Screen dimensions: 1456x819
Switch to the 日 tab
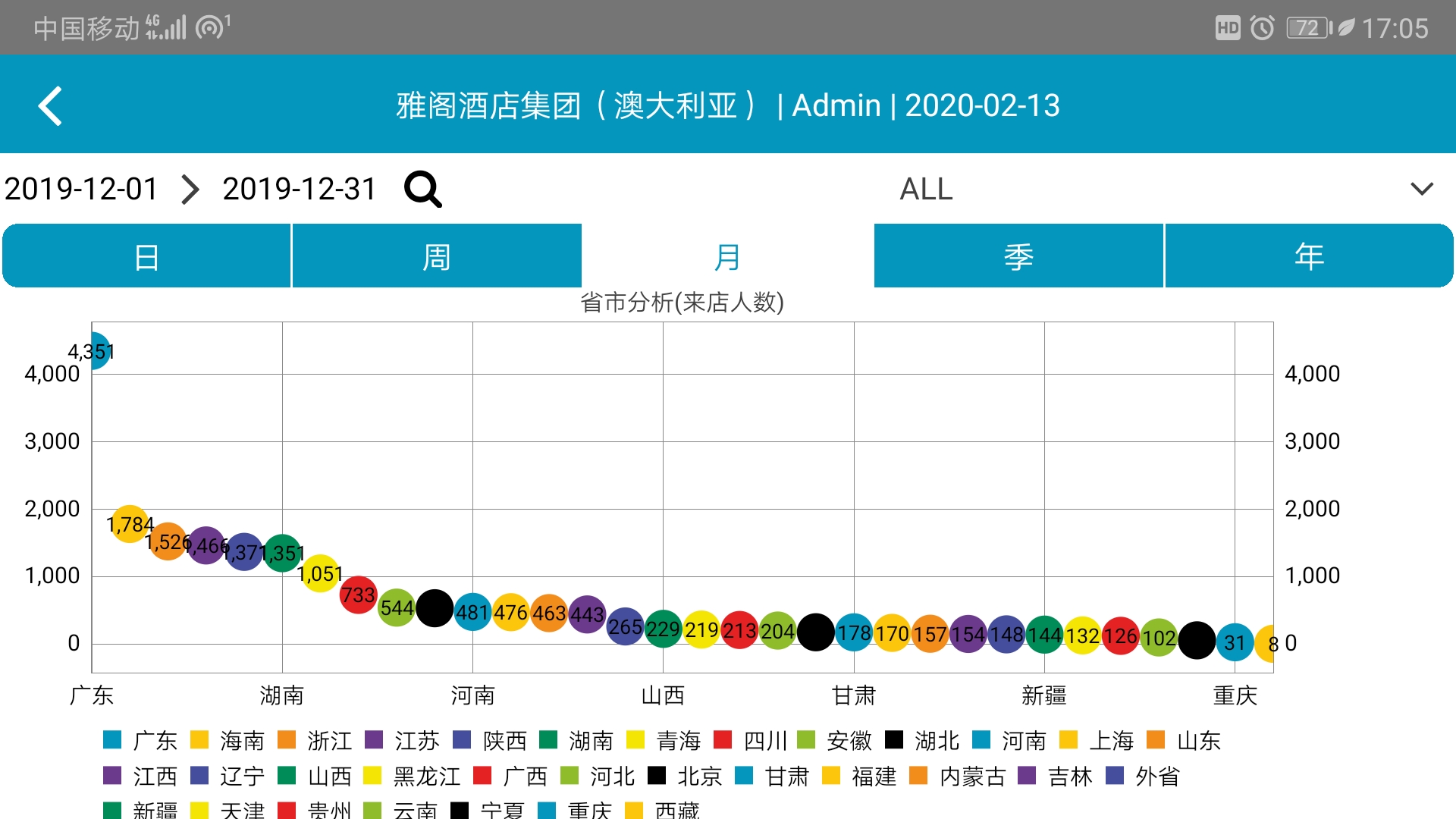point(147,256)
